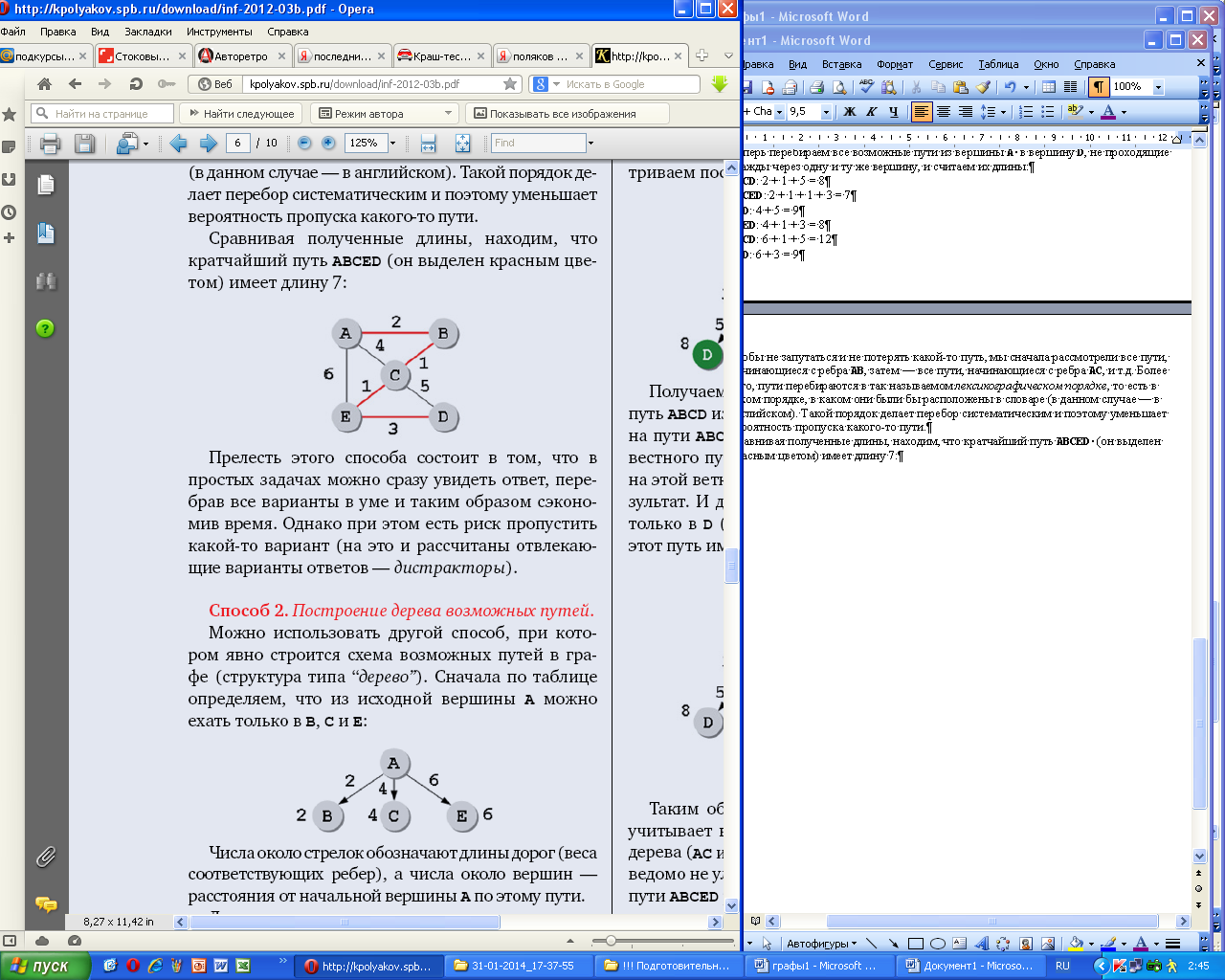Open new tab plus button in Opera
The image size is (1225, 980).
(701, 56)
